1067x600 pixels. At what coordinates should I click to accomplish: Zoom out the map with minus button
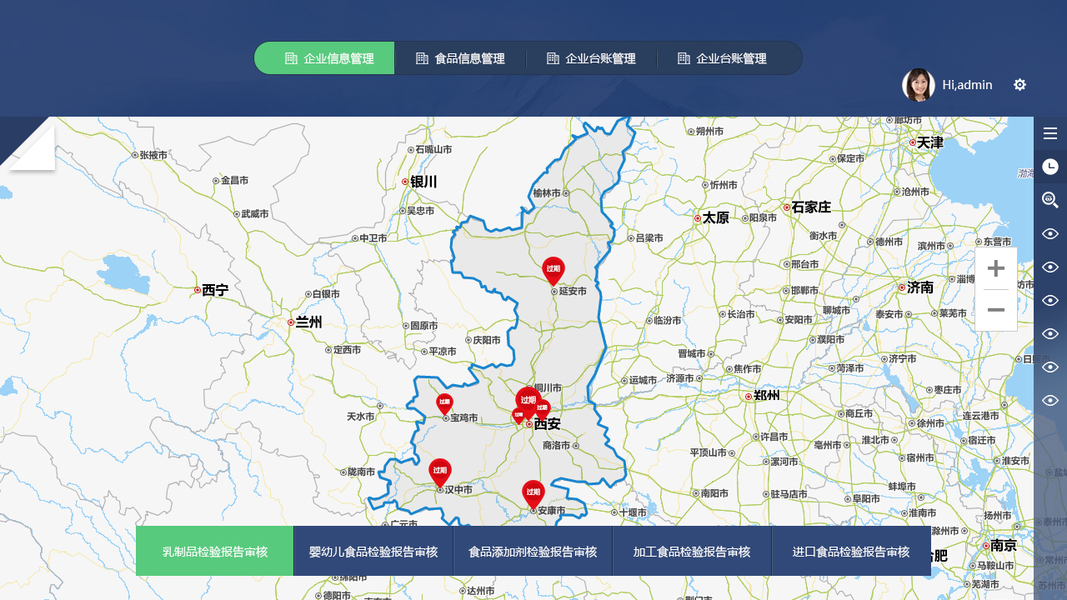point(996,310)
